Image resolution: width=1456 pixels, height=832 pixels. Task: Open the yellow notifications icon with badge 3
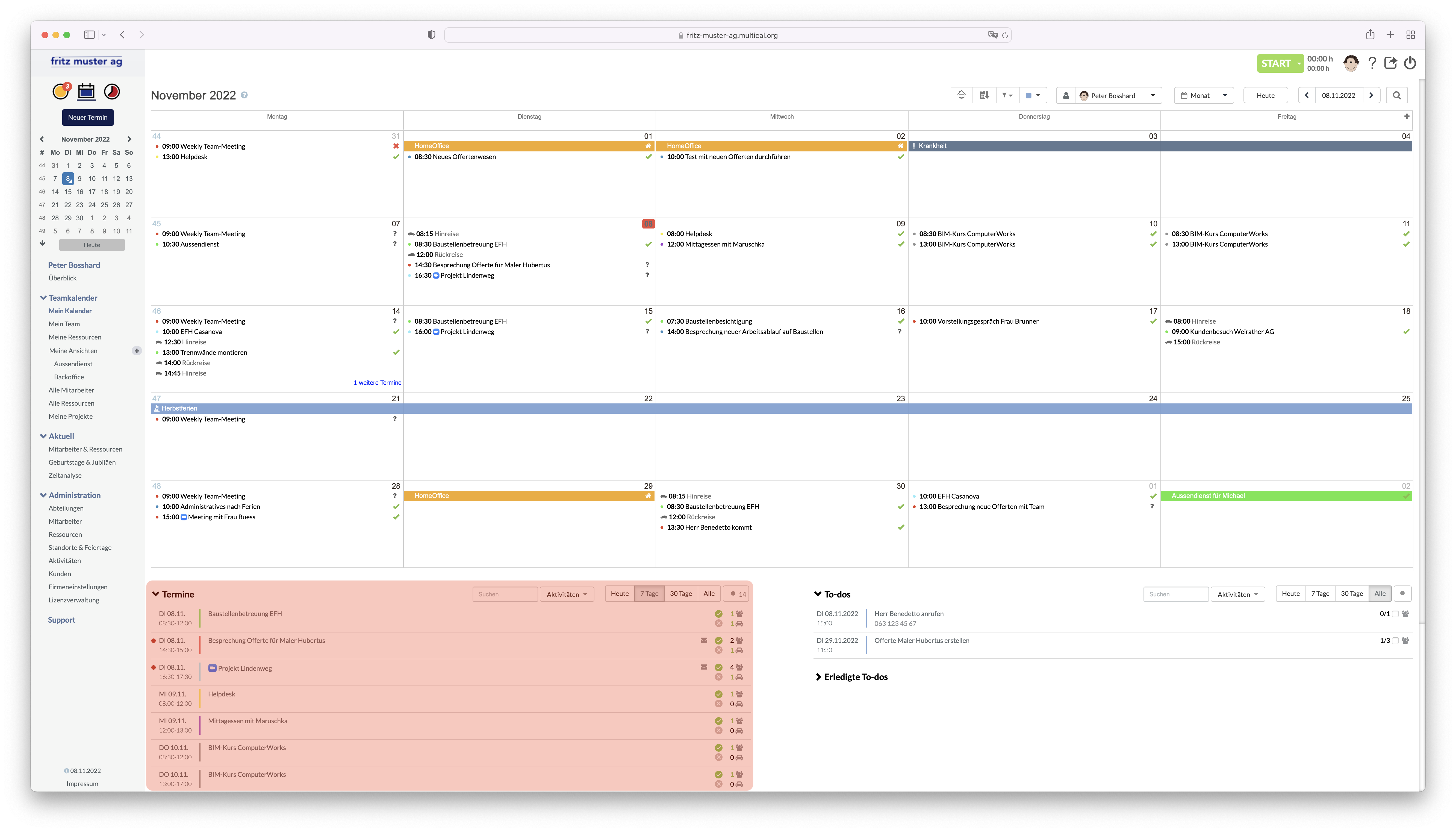pyautogui.click(x=61, y=92)
